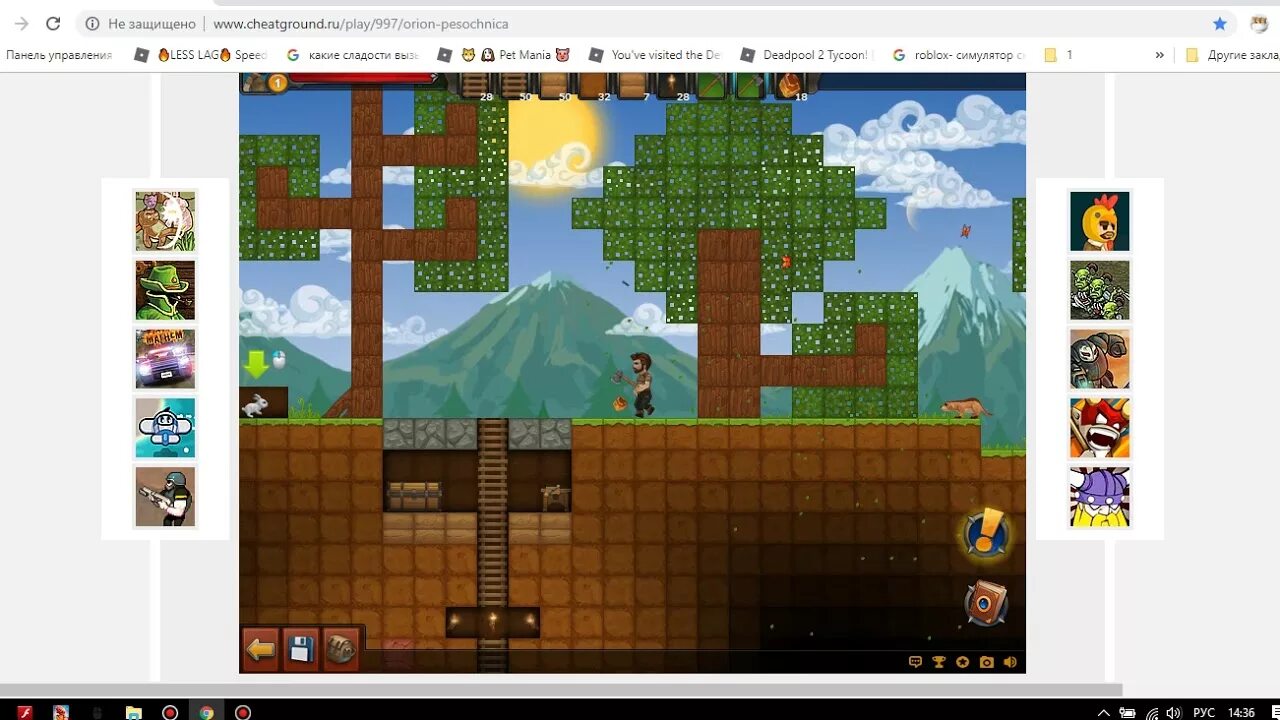Go forward in the browser
The width and height of the screenshot is (1280, 720).
point(20,23)
